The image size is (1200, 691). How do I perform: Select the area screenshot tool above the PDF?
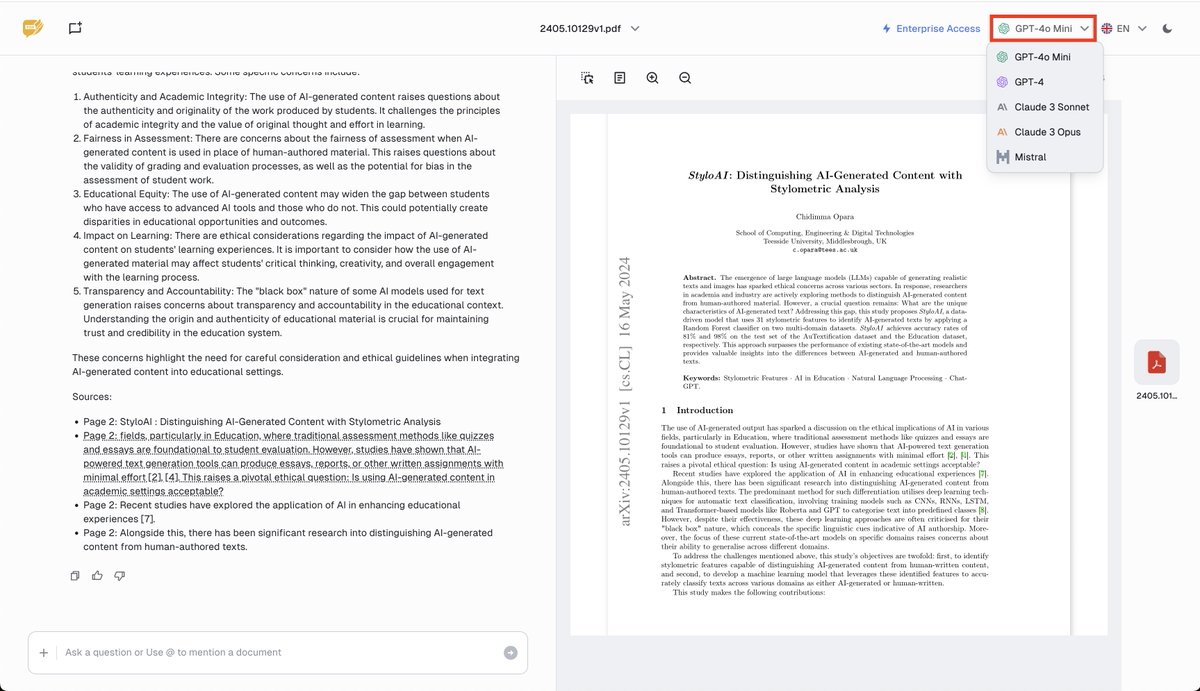pyautogui.click(x=585, y=77)
